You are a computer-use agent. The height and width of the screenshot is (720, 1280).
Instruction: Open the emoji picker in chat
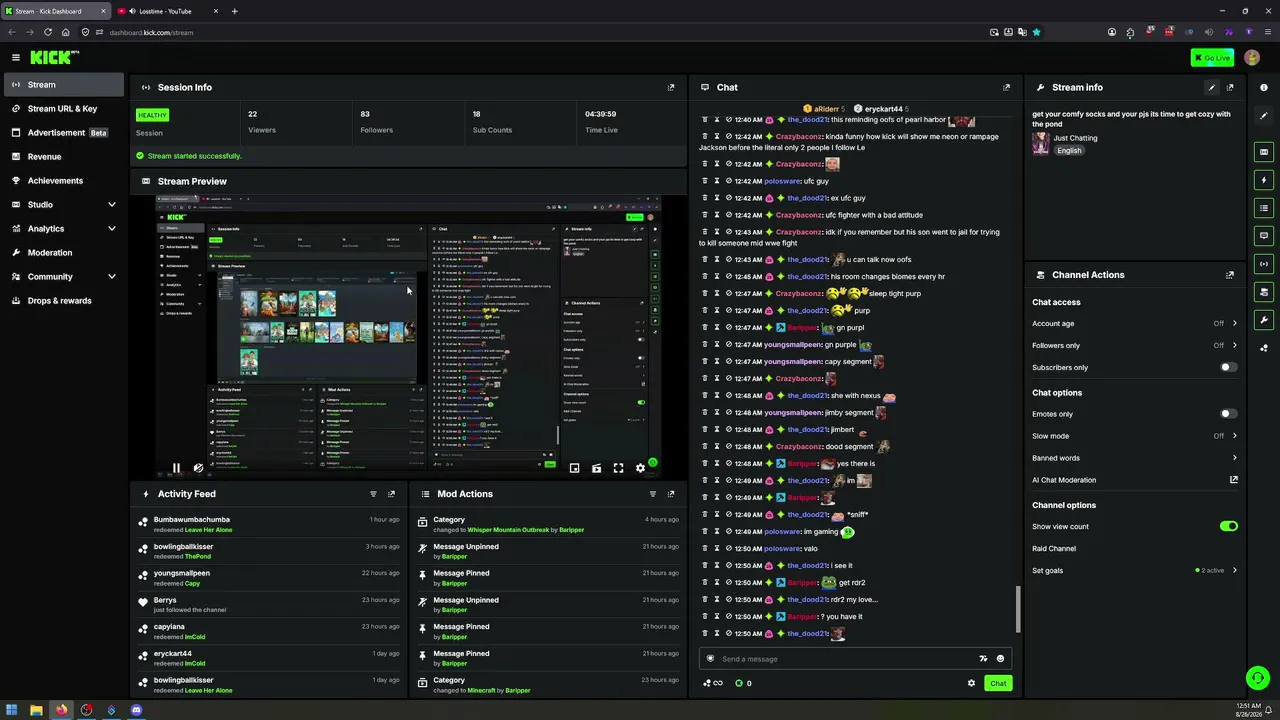(x=1000, y=659)
